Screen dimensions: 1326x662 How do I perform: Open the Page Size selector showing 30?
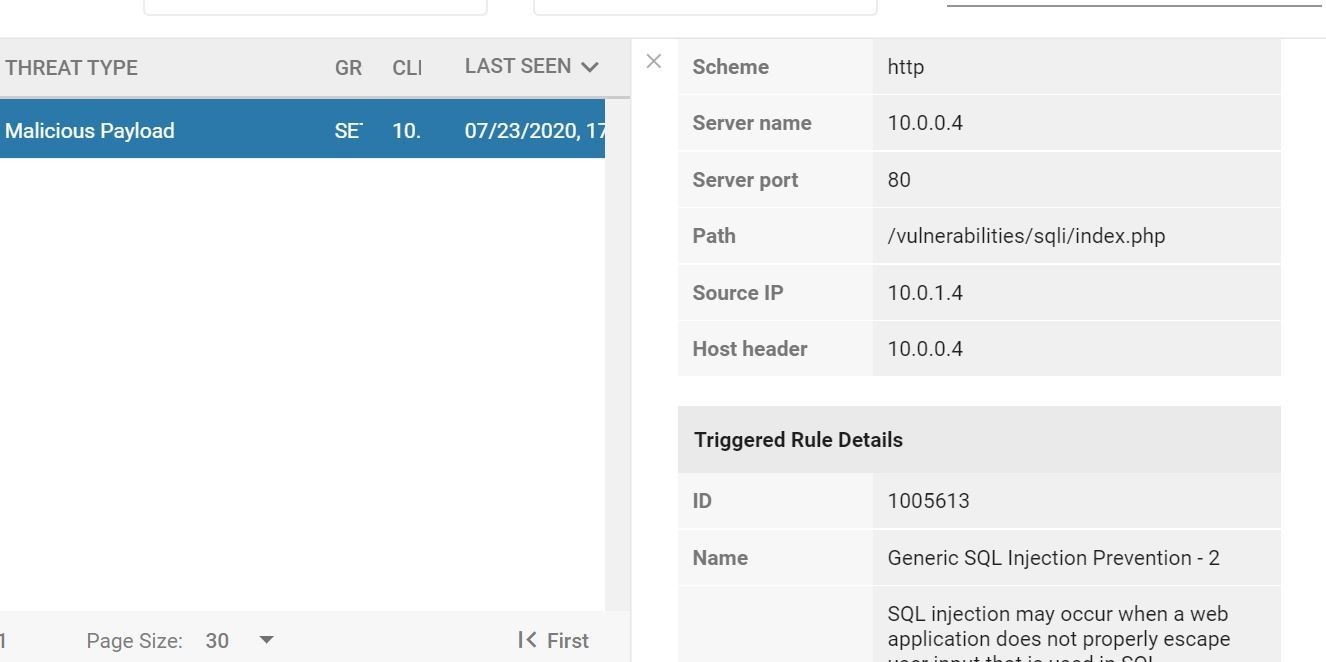218,641
